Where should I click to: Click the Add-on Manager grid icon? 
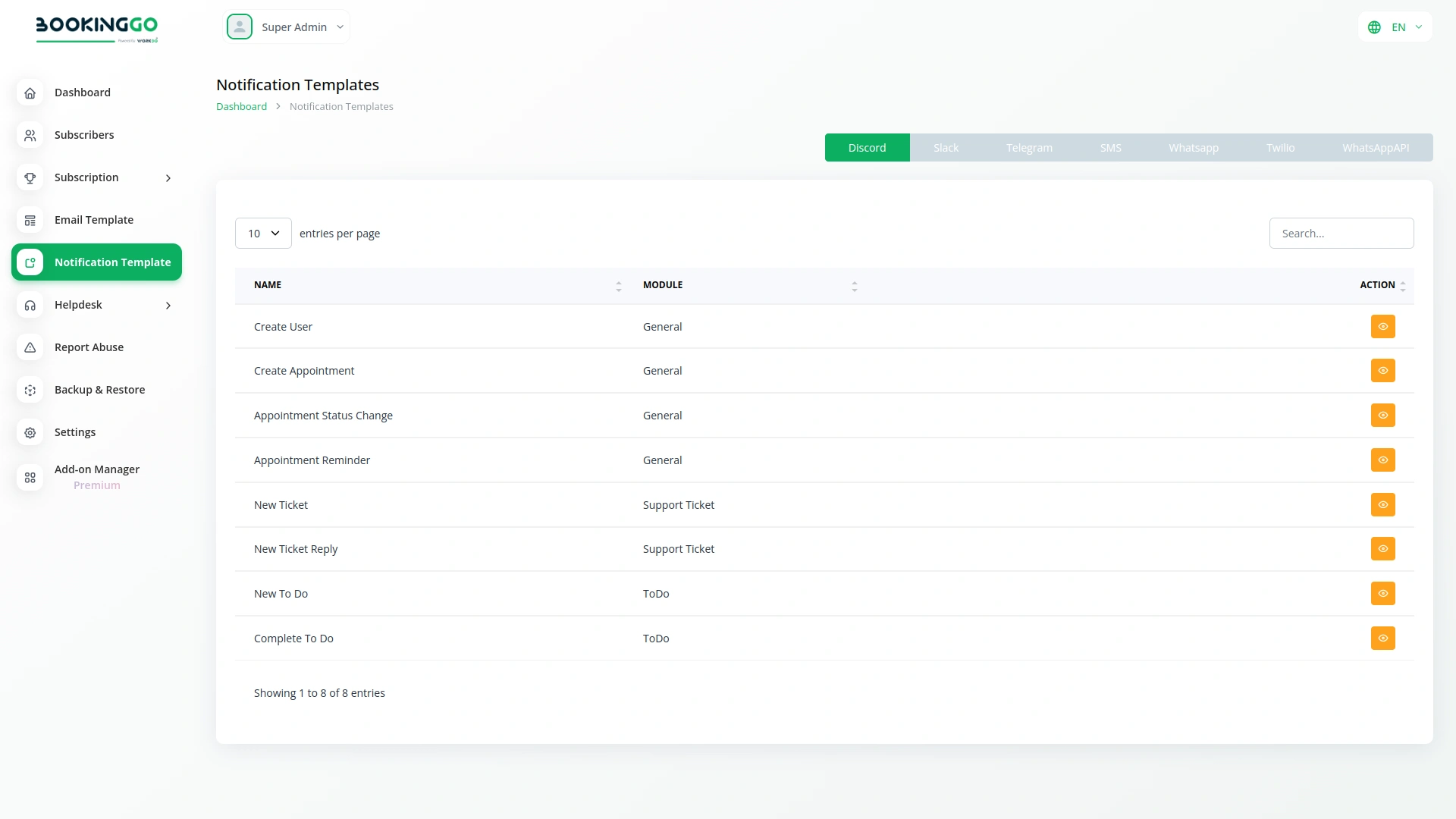[x=30, y=478]
